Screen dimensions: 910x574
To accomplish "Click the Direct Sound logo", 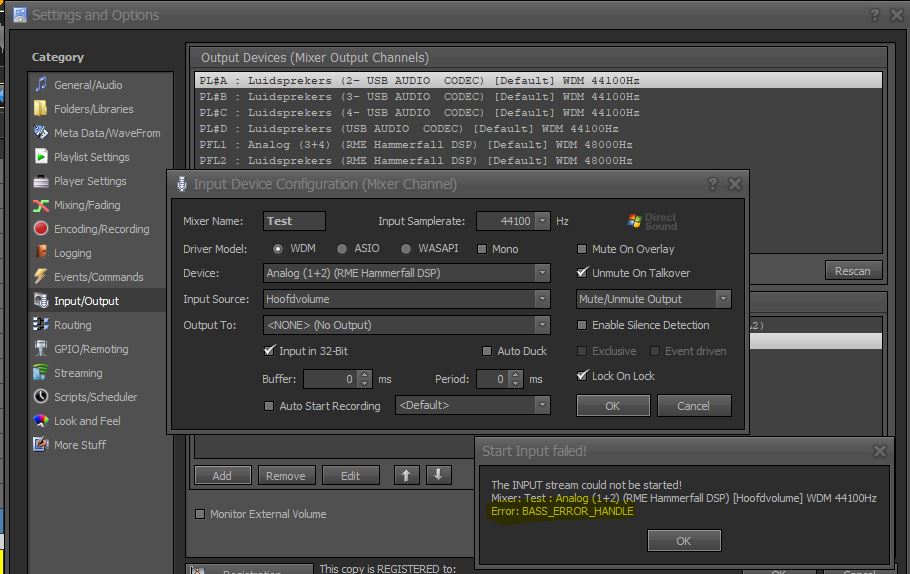I will pyautogui.click(x=652, y=221).
